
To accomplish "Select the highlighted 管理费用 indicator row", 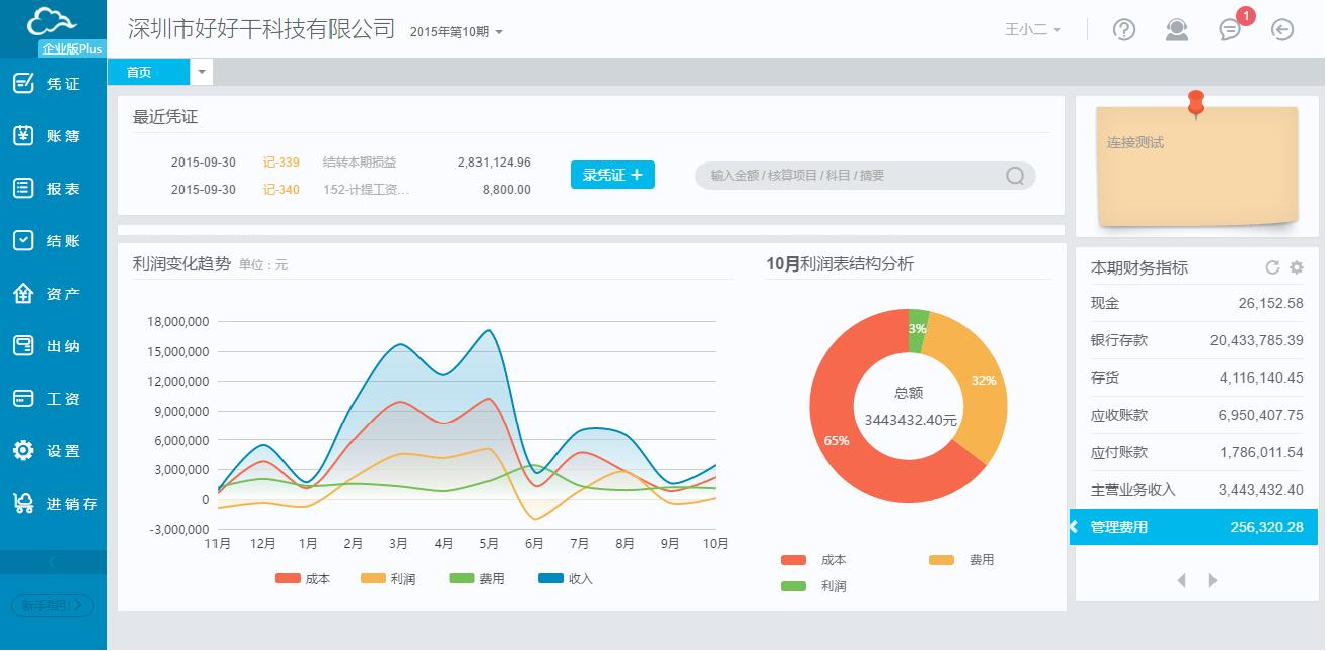I will click(x=1194, y=527).
